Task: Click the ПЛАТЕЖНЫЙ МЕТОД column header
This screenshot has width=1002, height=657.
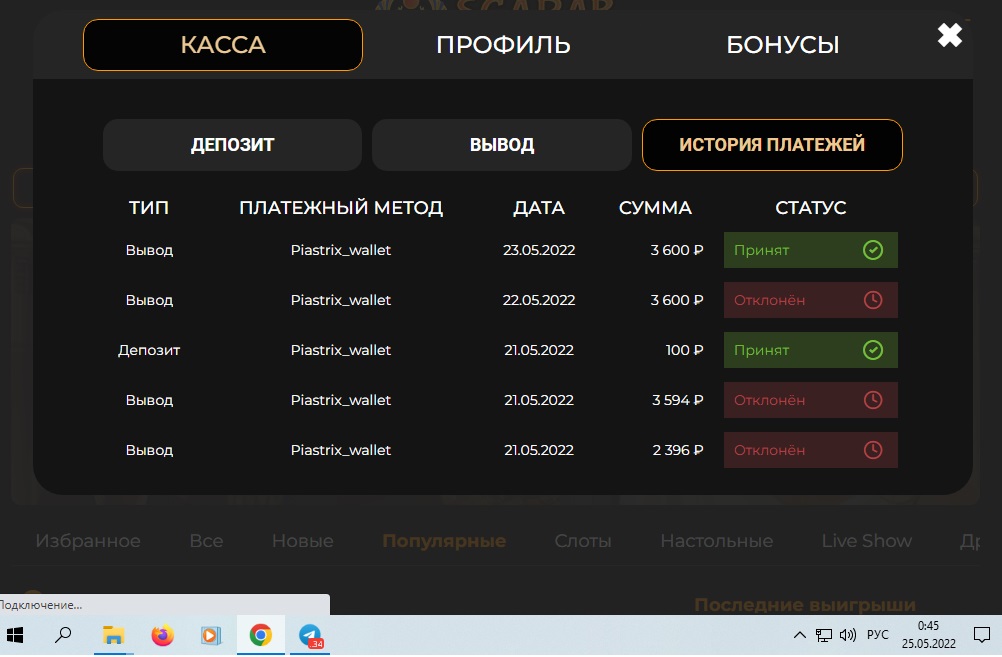Action: click(341, 208)
